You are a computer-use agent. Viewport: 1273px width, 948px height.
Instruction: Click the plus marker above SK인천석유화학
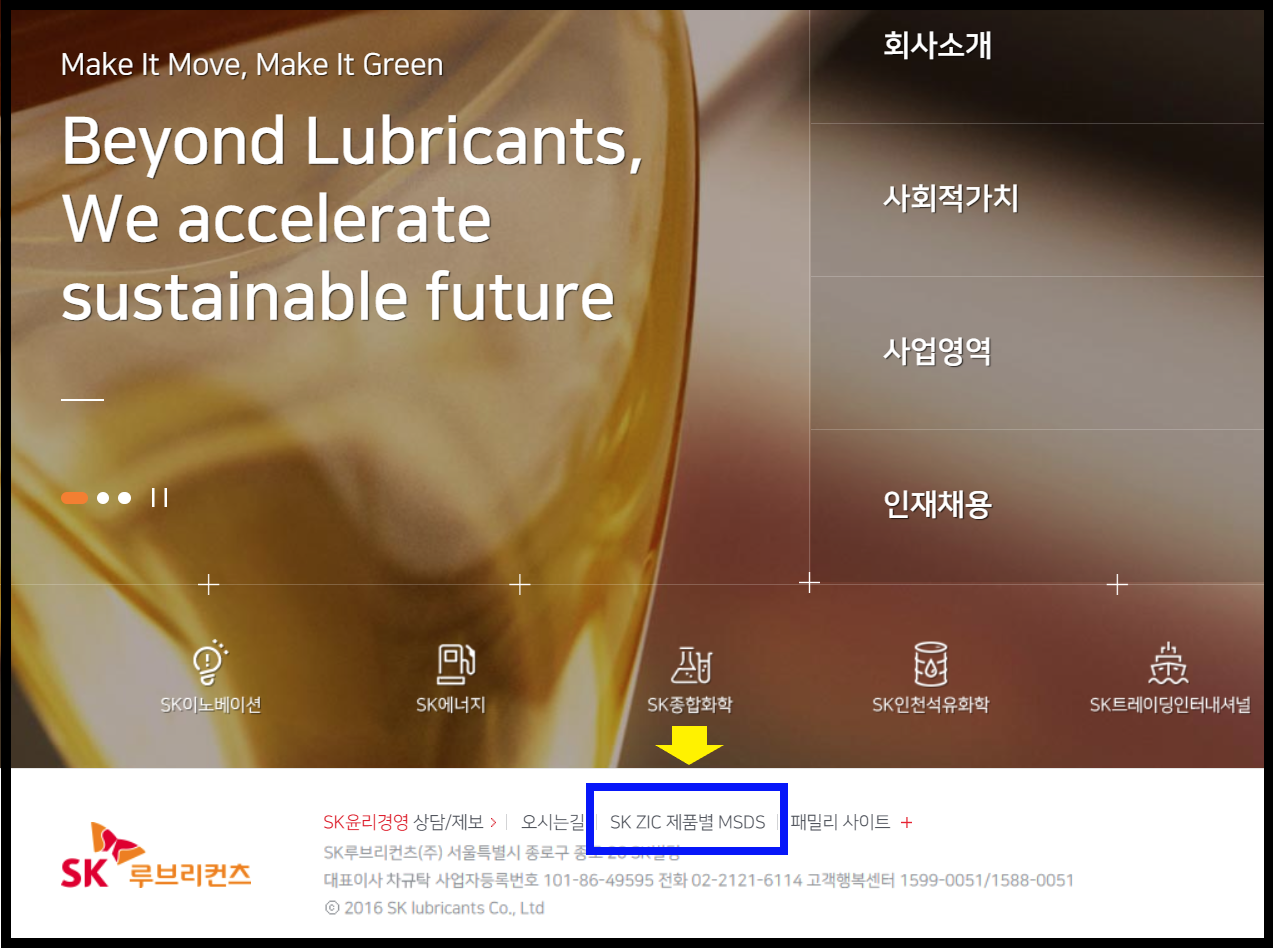click(809, 582)
